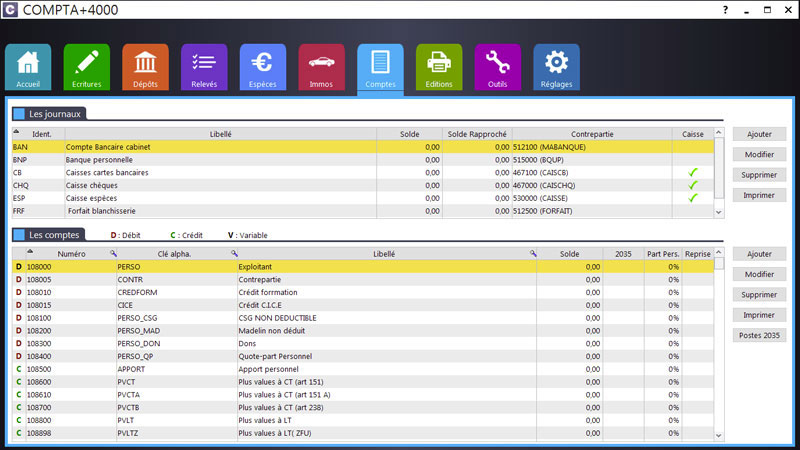The image size is (800, 450).
Task: Toggle Caisse checkmark for ESP journal
Action: [x=692, y=198]
